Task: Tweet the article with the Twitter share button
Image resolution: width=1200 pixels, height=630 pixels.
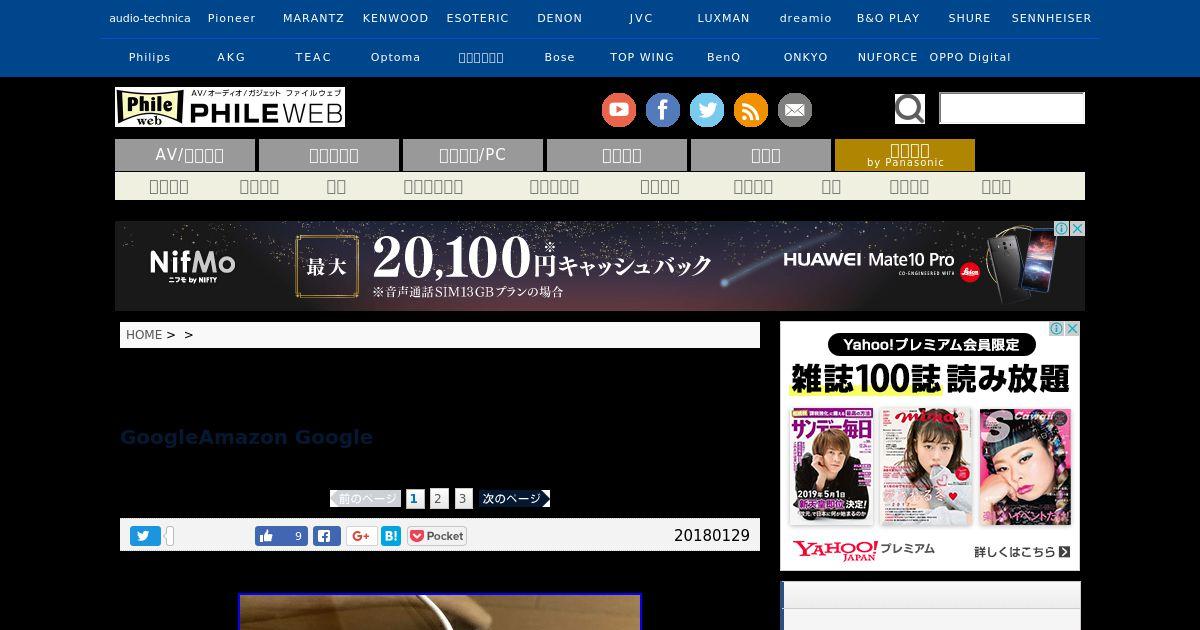Action: click(145, 536)
